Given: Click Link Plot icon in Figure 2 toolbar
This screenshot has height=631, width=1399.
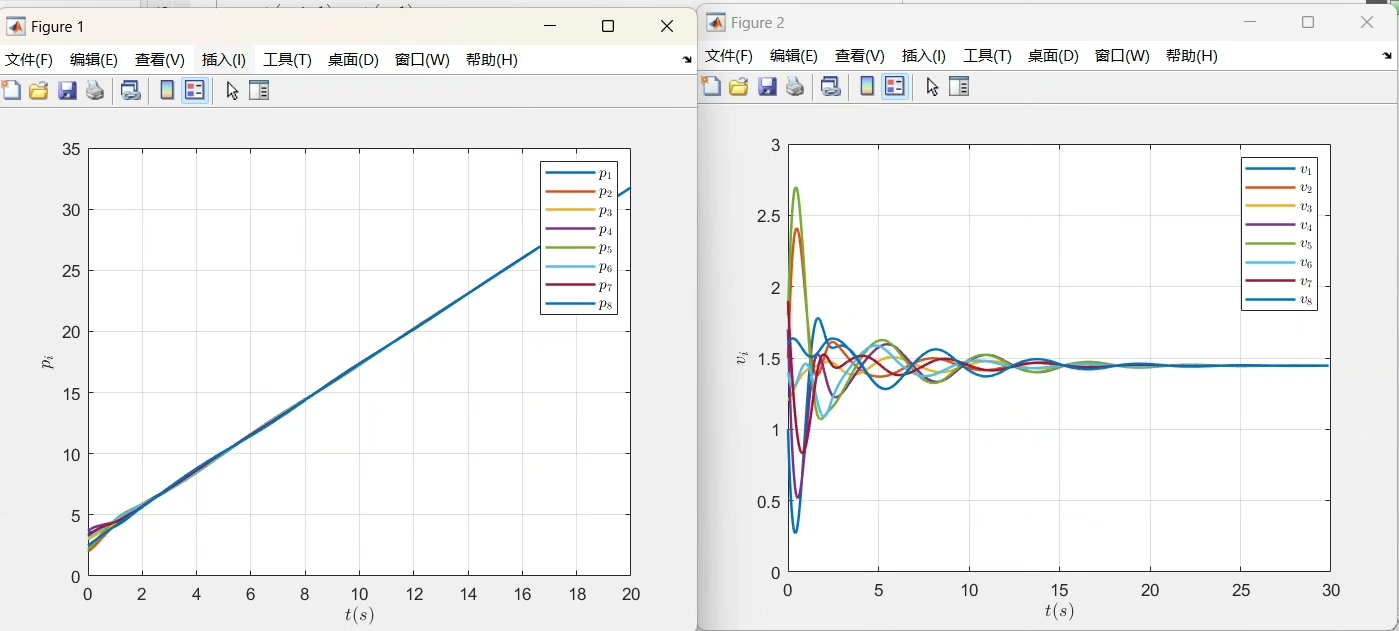Looking at the screenshot, I should (x=831, y=87).
